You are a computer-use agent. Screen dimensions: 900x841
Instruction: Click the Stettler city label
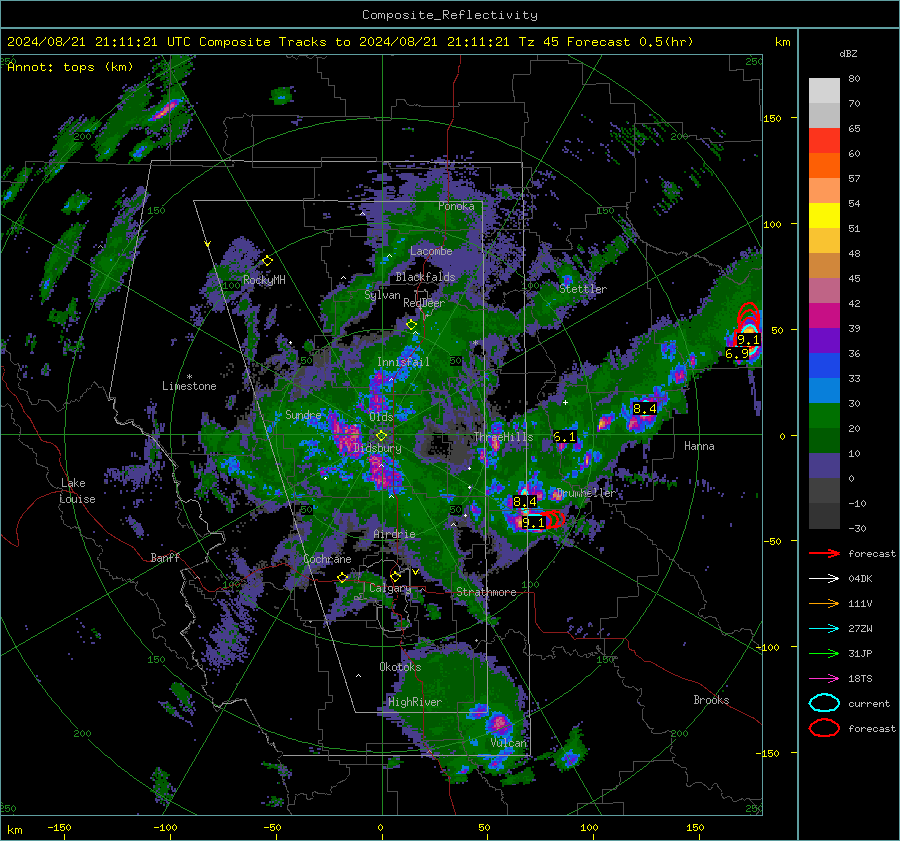click(x=583, y=289)
